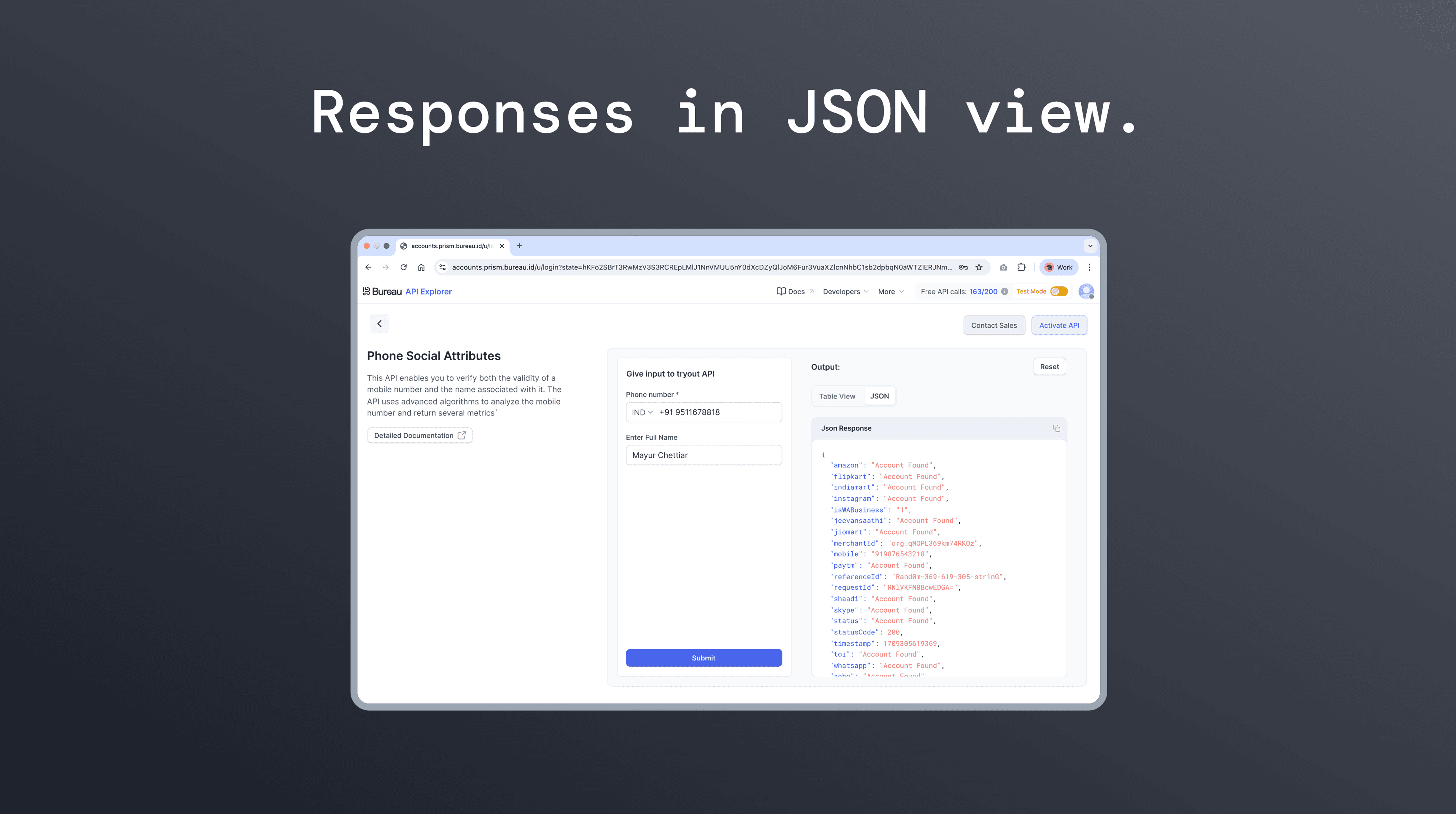Viewport: 1456px width, 814px height.
Task: Reload the page with browser refresh icon
Action: point(404,267)
